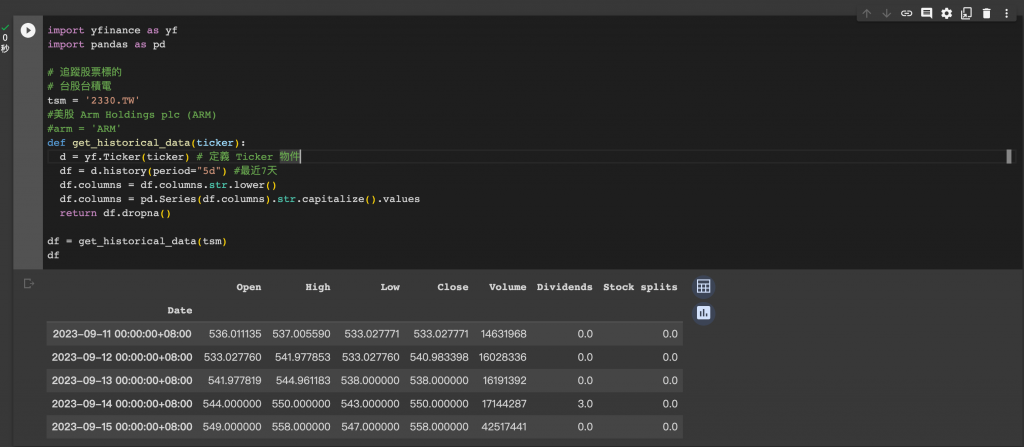Screen dimensions: 1024x447
Task: Mirror cell in a new tab
Action: tap(966, 13)
